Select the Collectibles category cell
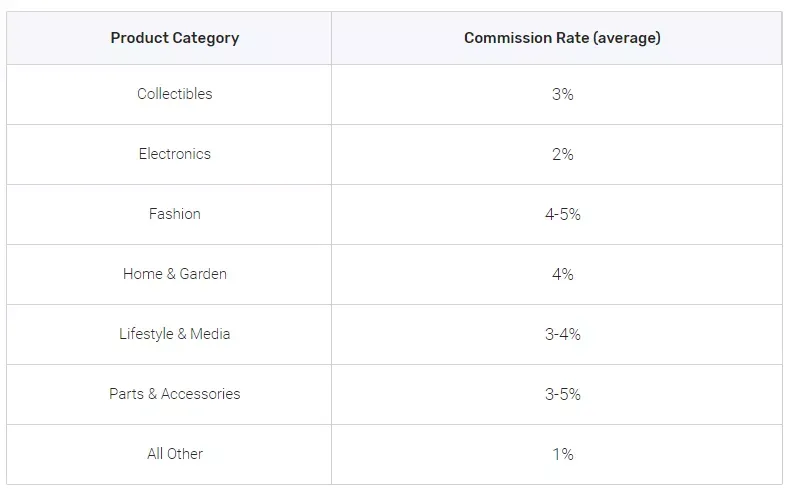Viewport: 791px width, 502px height. [169, 94]
